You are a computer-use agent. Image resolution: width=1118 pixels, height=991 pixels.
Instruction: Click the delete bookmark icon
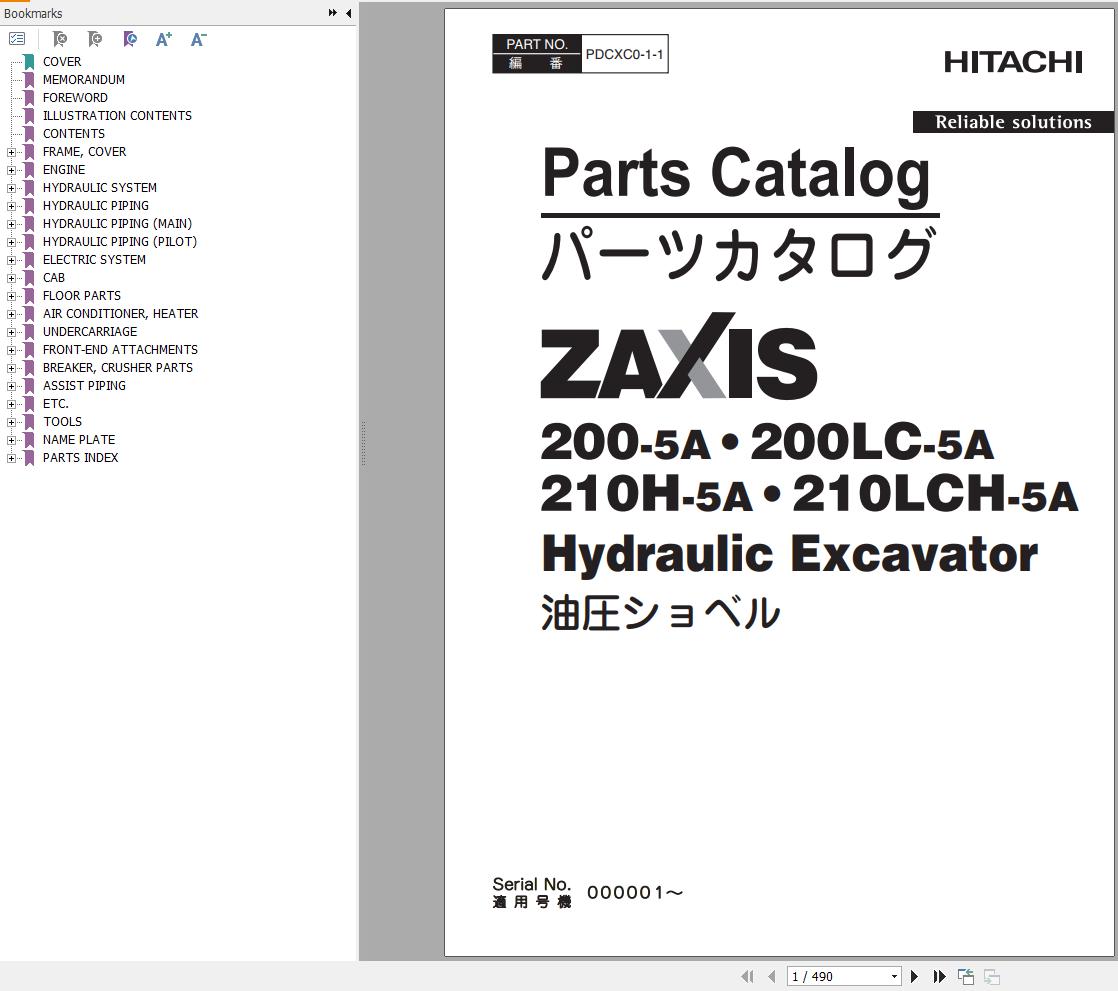(x=61, y=39)
